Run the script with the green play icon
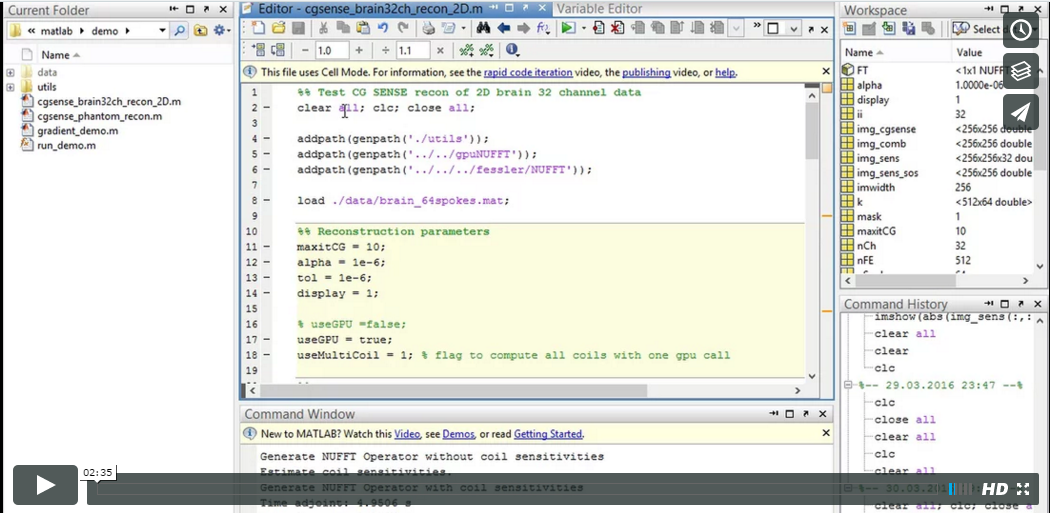Screen dimensions: 1050x513 (568, 28)
